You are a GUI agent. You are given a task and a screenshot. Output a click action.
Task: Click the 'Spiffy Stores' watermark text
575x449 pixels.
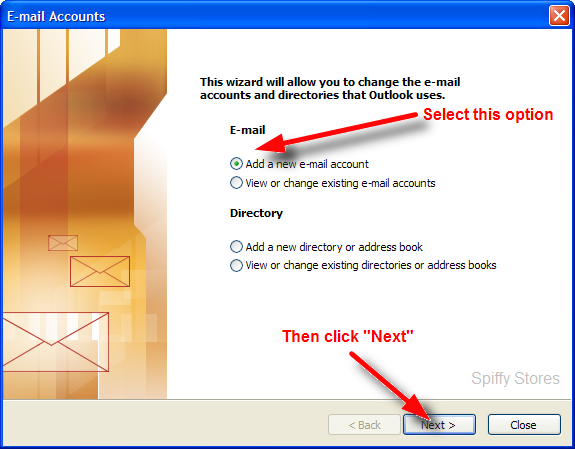pos(515,379)
